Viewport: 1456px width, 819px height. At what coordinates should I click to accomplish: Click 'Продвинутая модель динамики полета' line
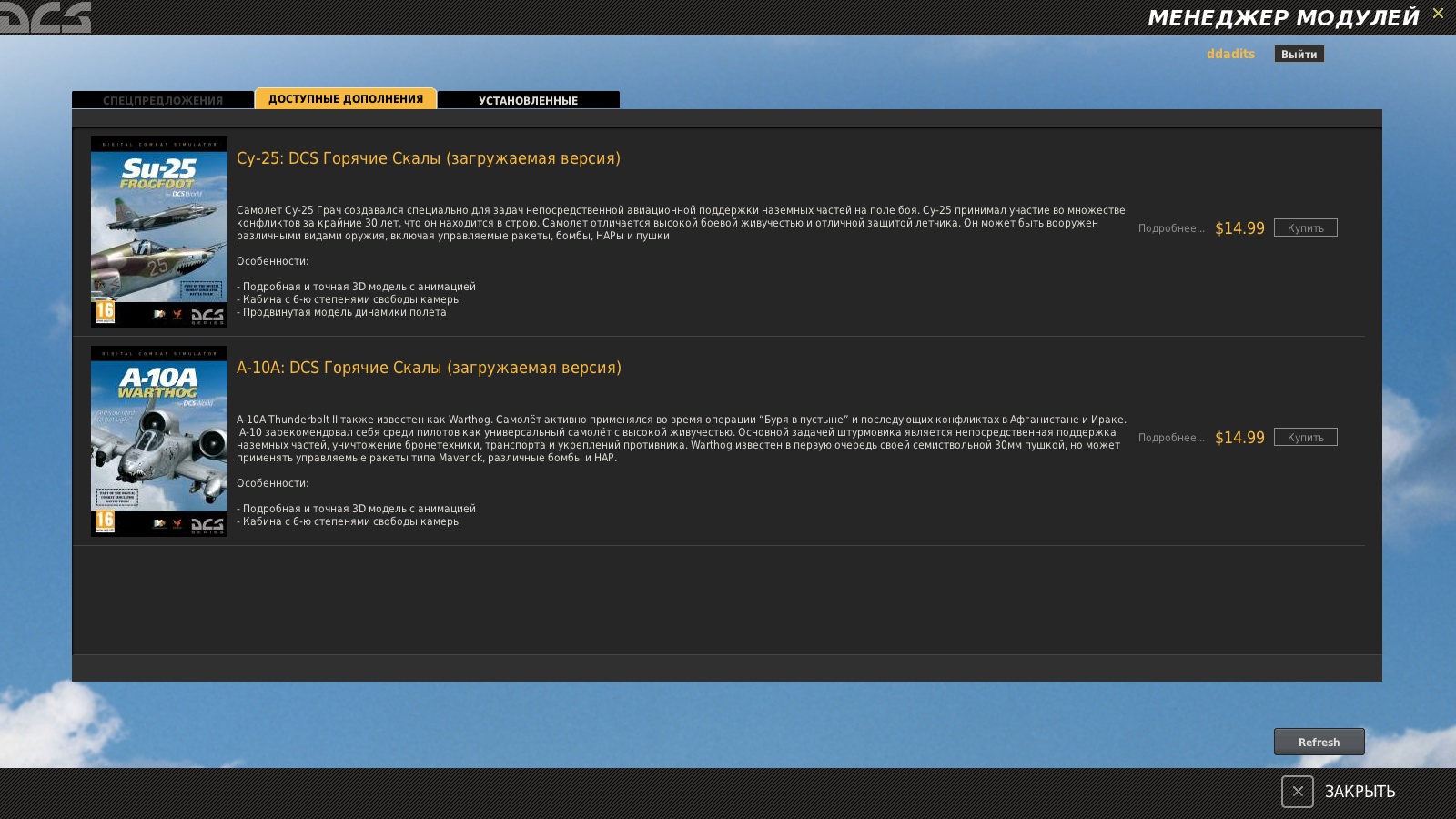pos(341,312)
